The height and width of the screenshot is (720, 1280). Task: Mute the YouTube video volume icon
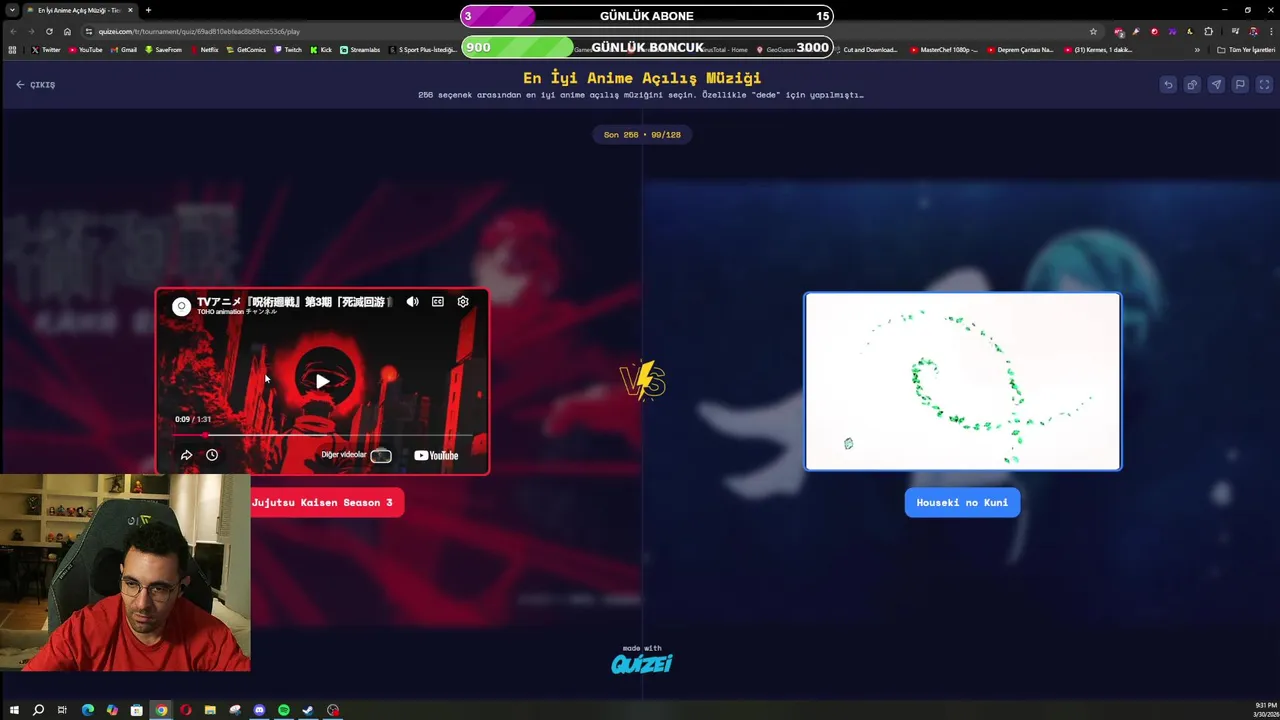click(x=413, y=302)
